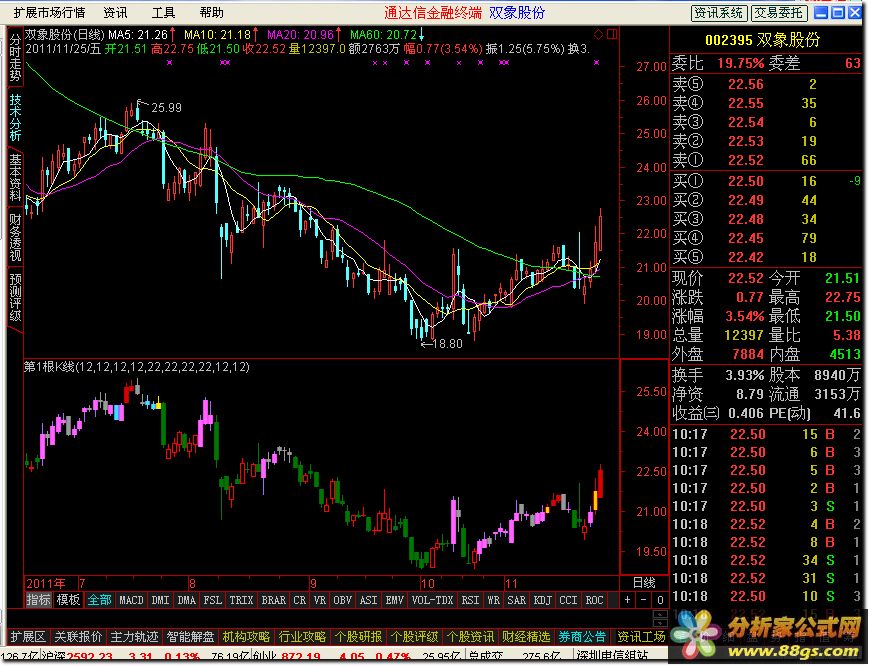870x666 pixels.
Task: Open the 资讯 menu
Action: 115,13
